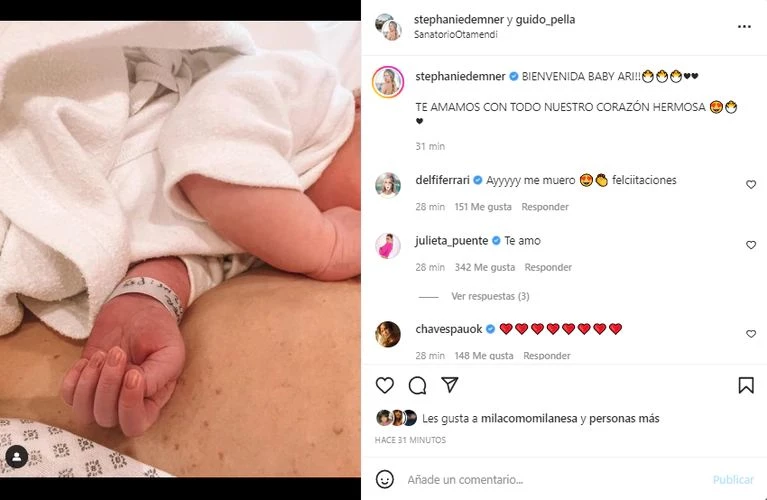Show tagged people icon on photo
Image resolution: width=767 pixels, height=500 pixels.
click(17, 457)
